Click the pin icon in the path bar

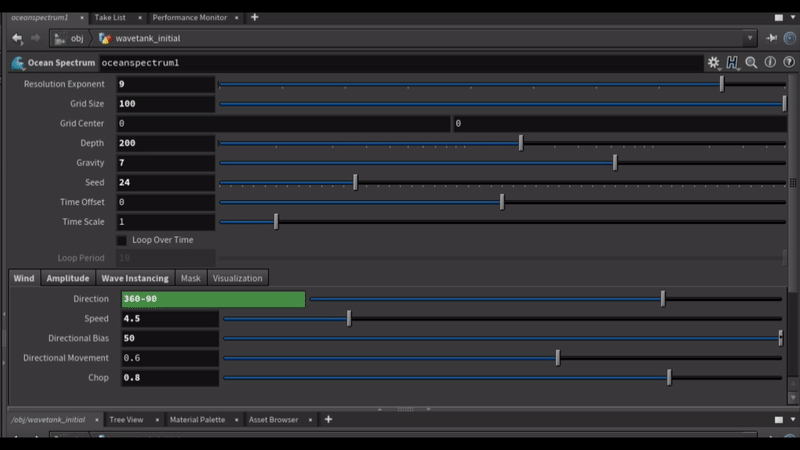(x=772, y=38)
